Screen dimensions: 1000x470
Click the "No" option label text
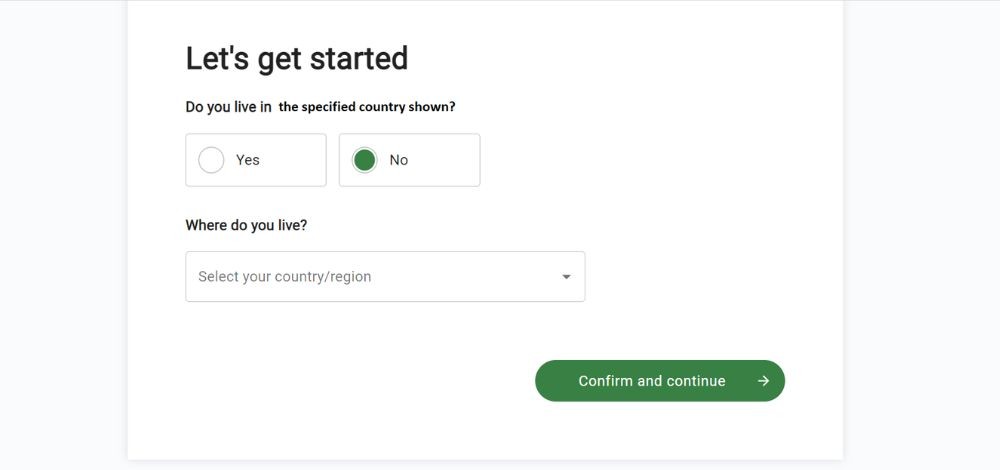tap(399, 160)
